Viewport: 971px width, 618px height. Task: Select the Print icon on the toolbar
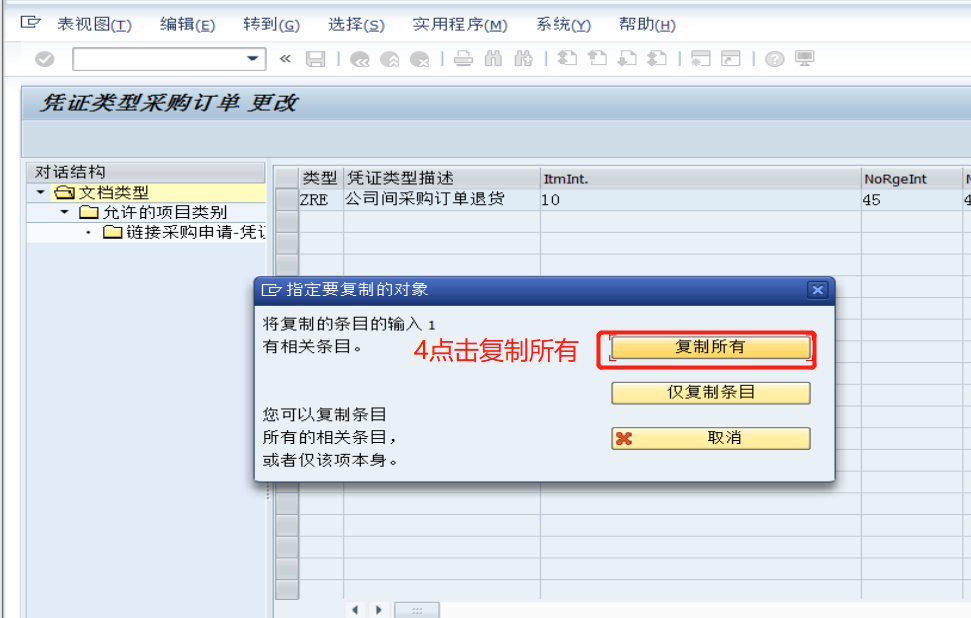(463, 58)
